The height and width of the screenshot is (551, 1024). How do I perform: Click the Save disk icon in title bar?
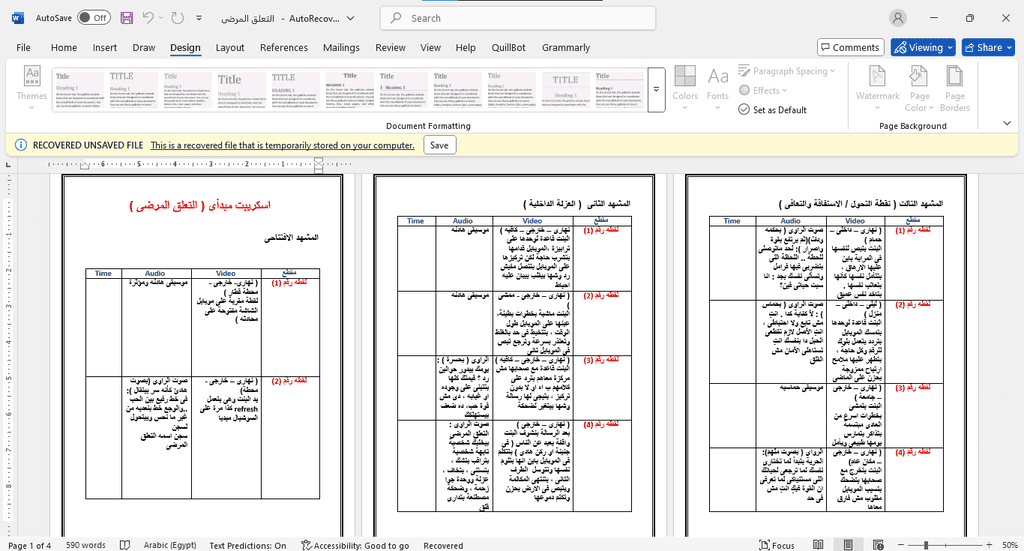pos(126,18)
